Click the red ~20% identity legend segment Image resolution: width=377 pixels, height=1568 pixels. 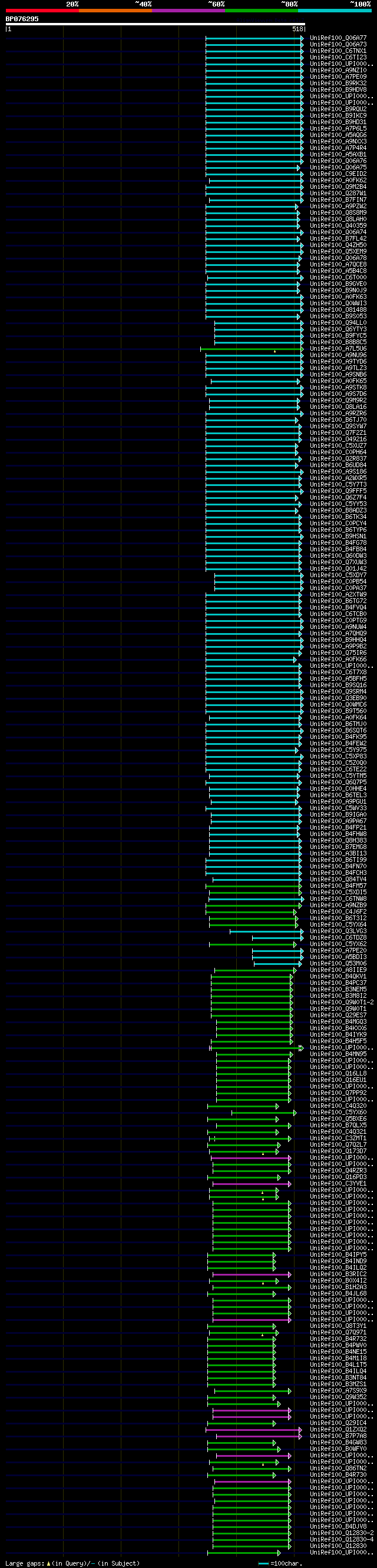point(42,11)
